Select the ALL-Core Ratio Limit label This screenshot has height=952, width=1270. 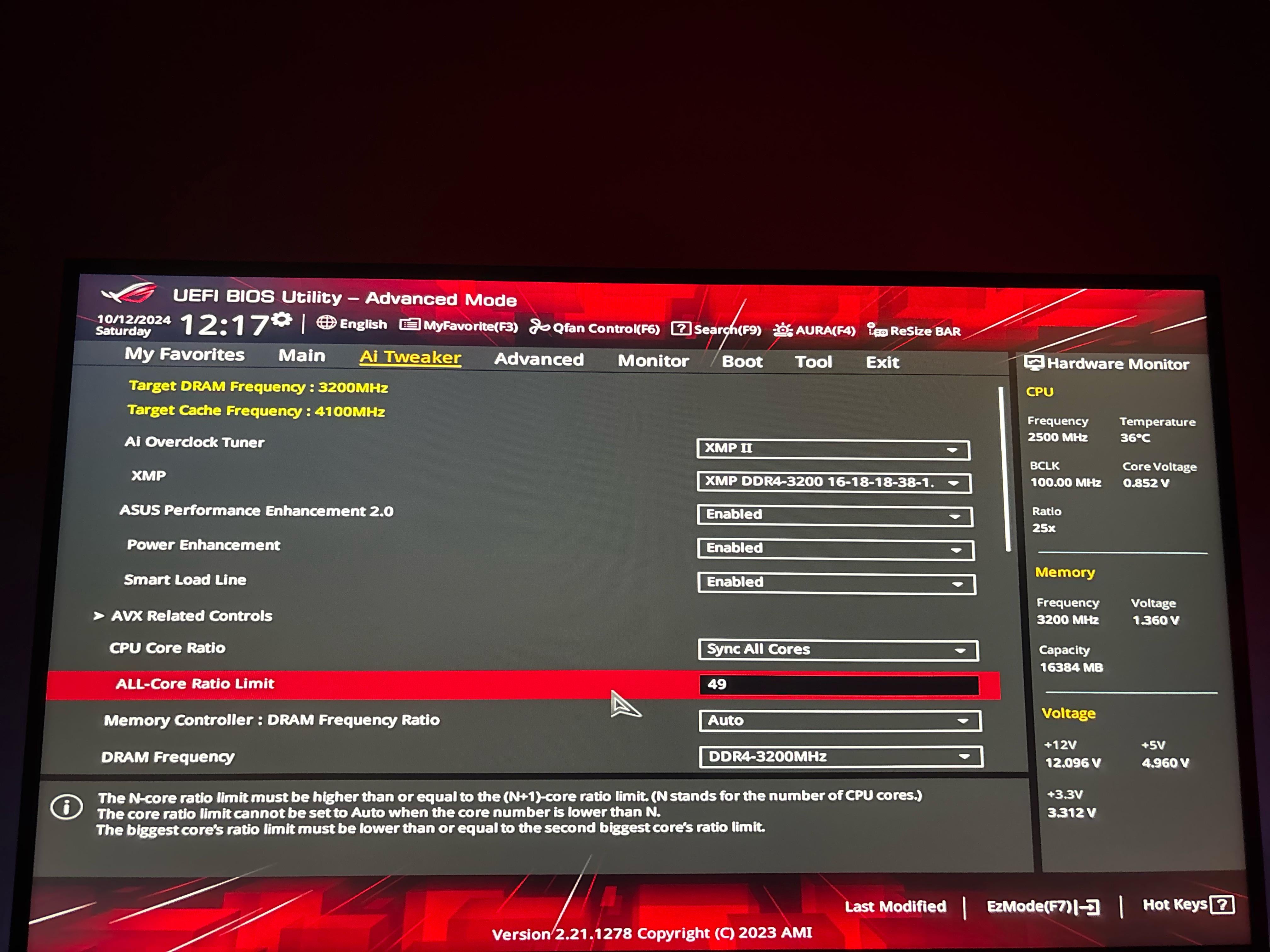(195, 683)
